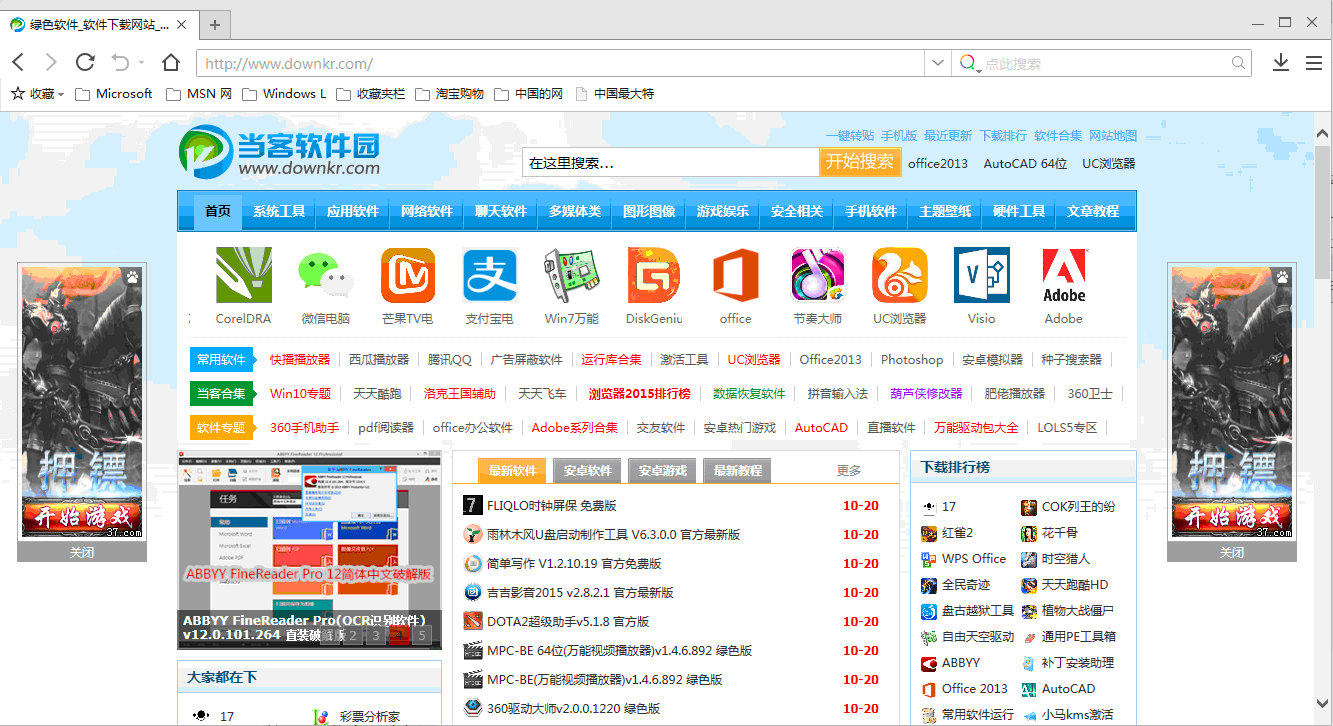The image size is (1333, 726).
Task: Open the Microsoft bookmarks folder
Action: click(x=115, y=94)
